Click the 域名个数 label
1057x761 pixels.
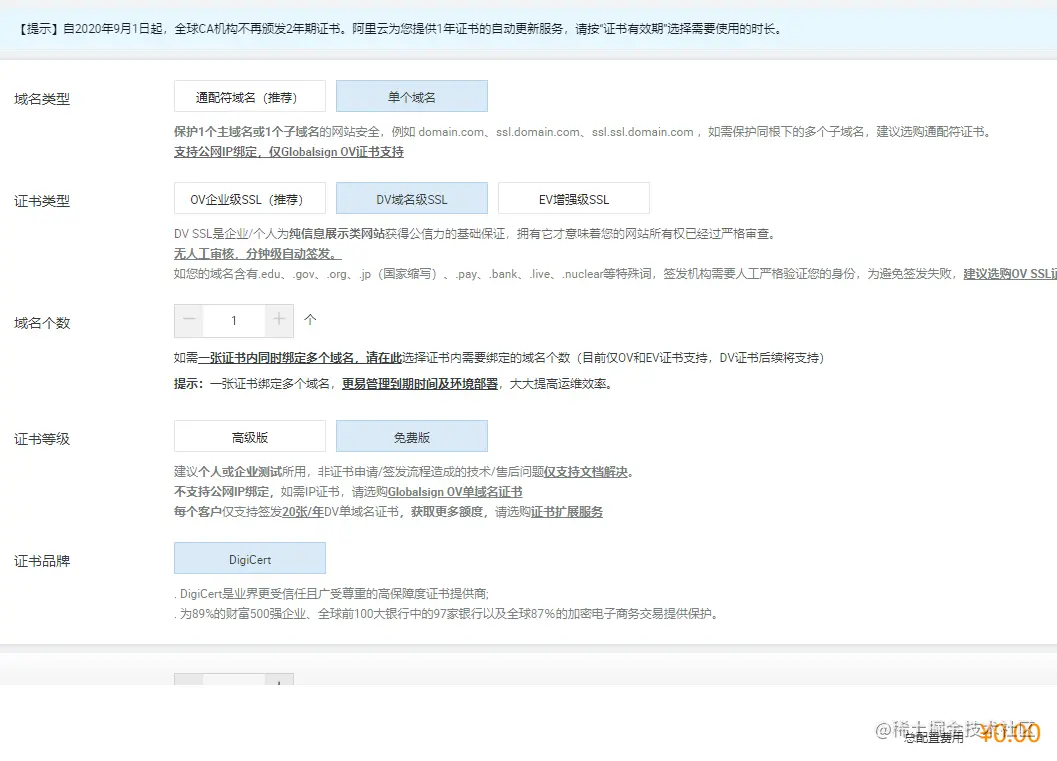pyautogui.click(x=42, y=323)
